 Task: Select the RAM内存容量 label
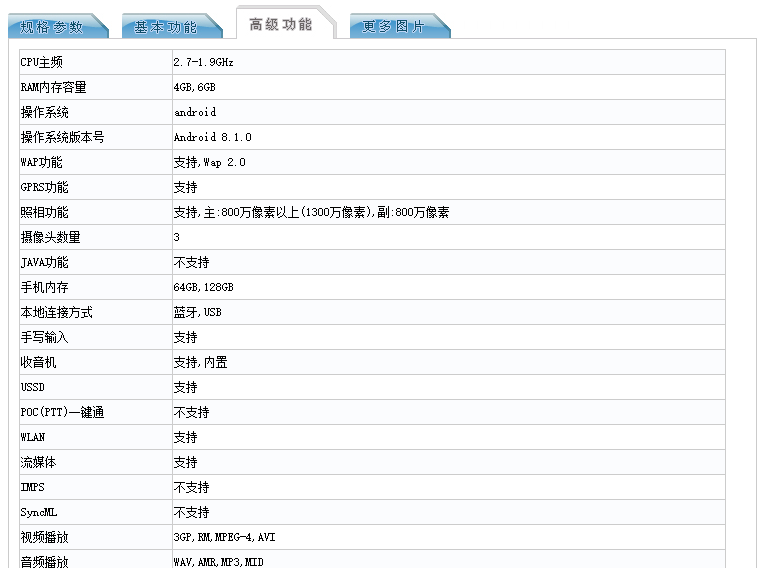54,87
